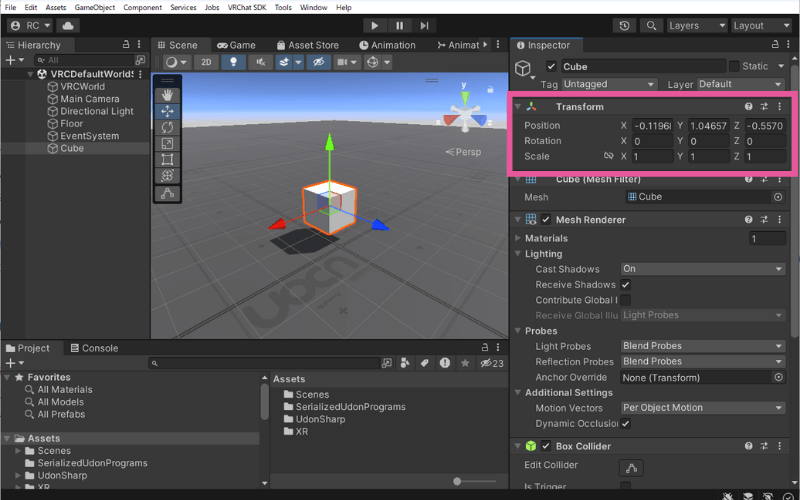Select the Scale tool
The height and width of the screenshot is (500, 800).
pos(167,143)
